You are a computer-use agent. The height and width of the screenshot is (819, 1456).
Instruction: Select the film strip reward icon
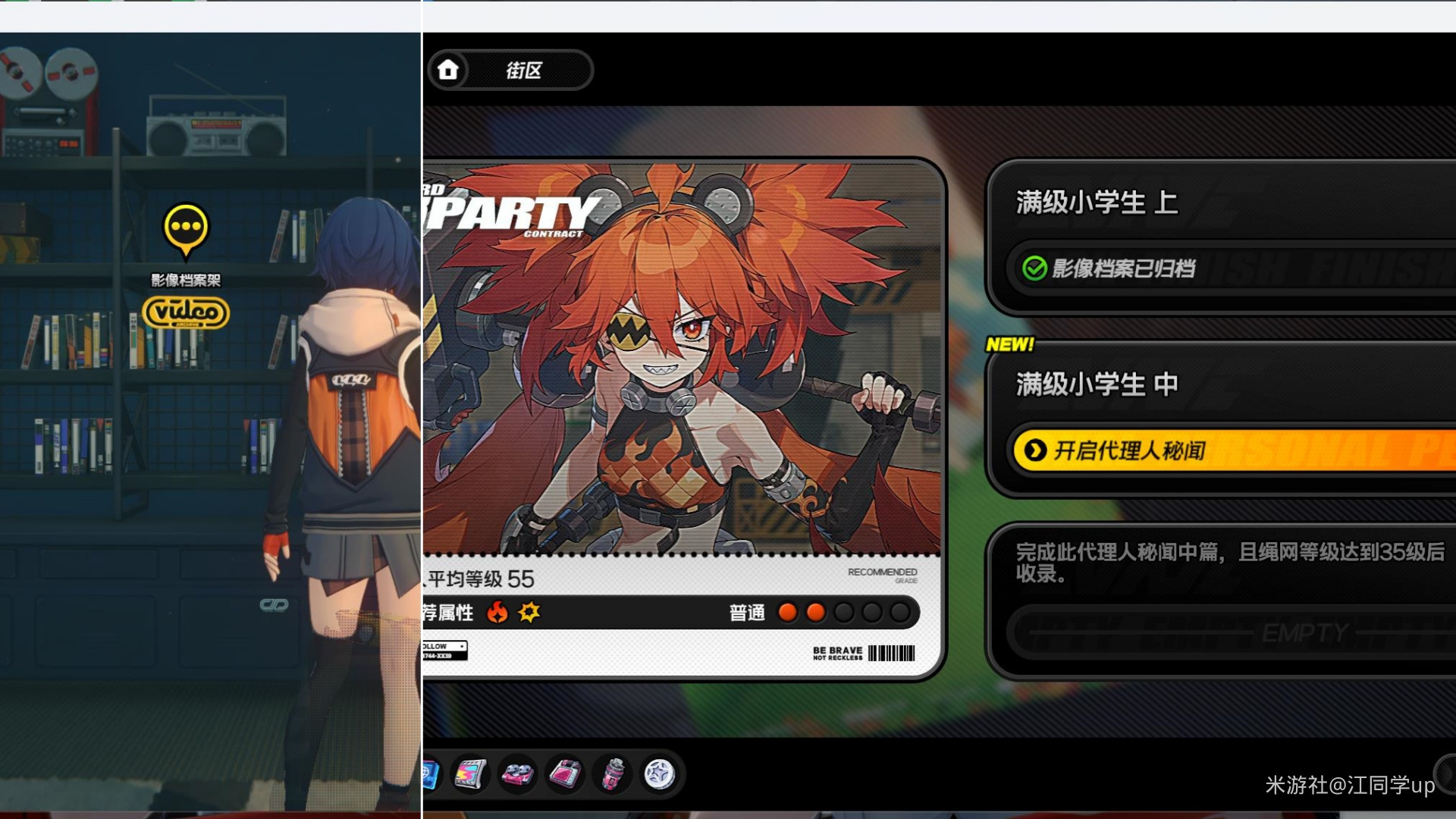(470, 774)
